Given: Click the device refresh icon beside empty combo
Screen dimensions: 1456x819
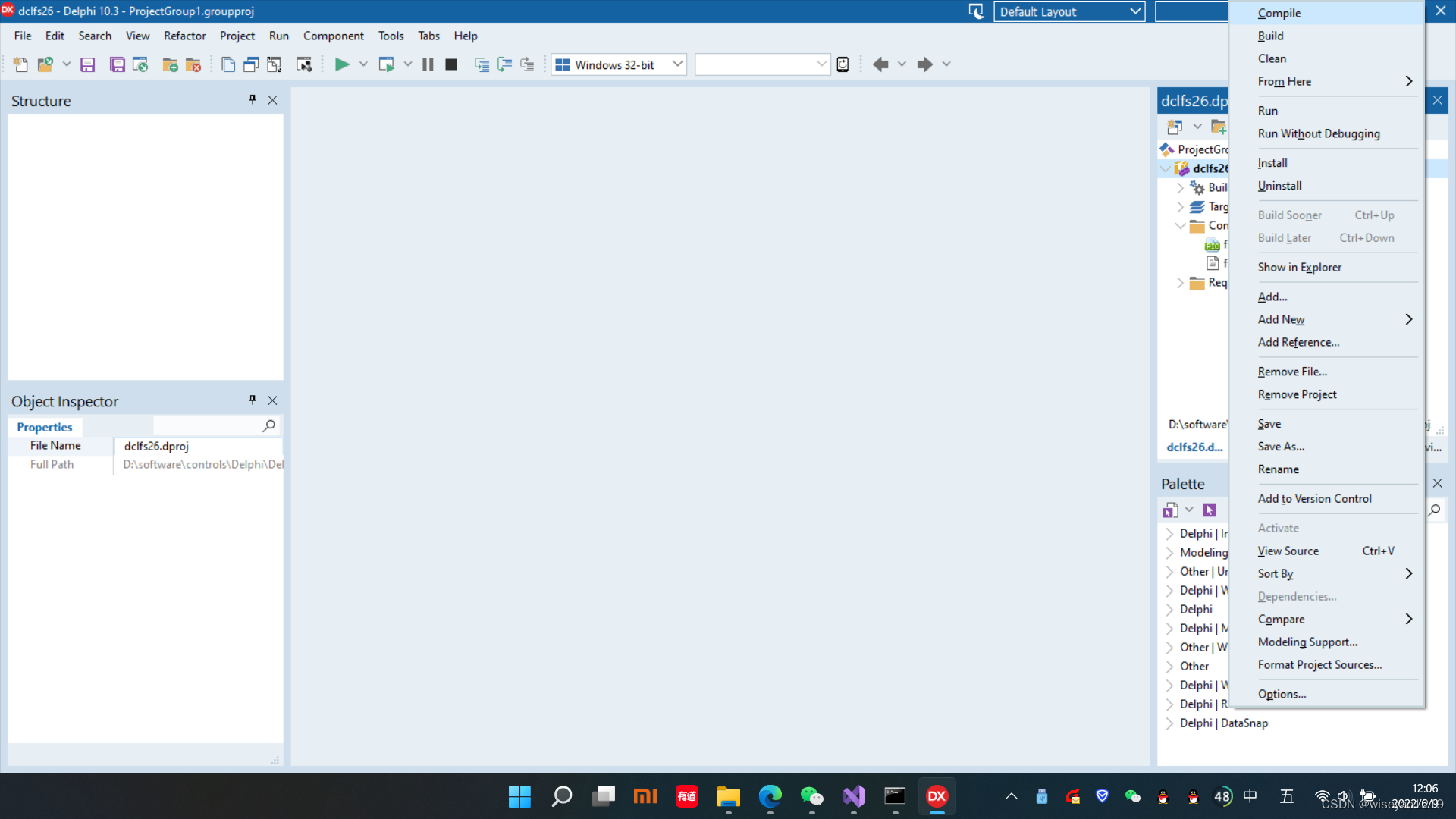Looking at the screenshot, I should (x=843, y=64).
